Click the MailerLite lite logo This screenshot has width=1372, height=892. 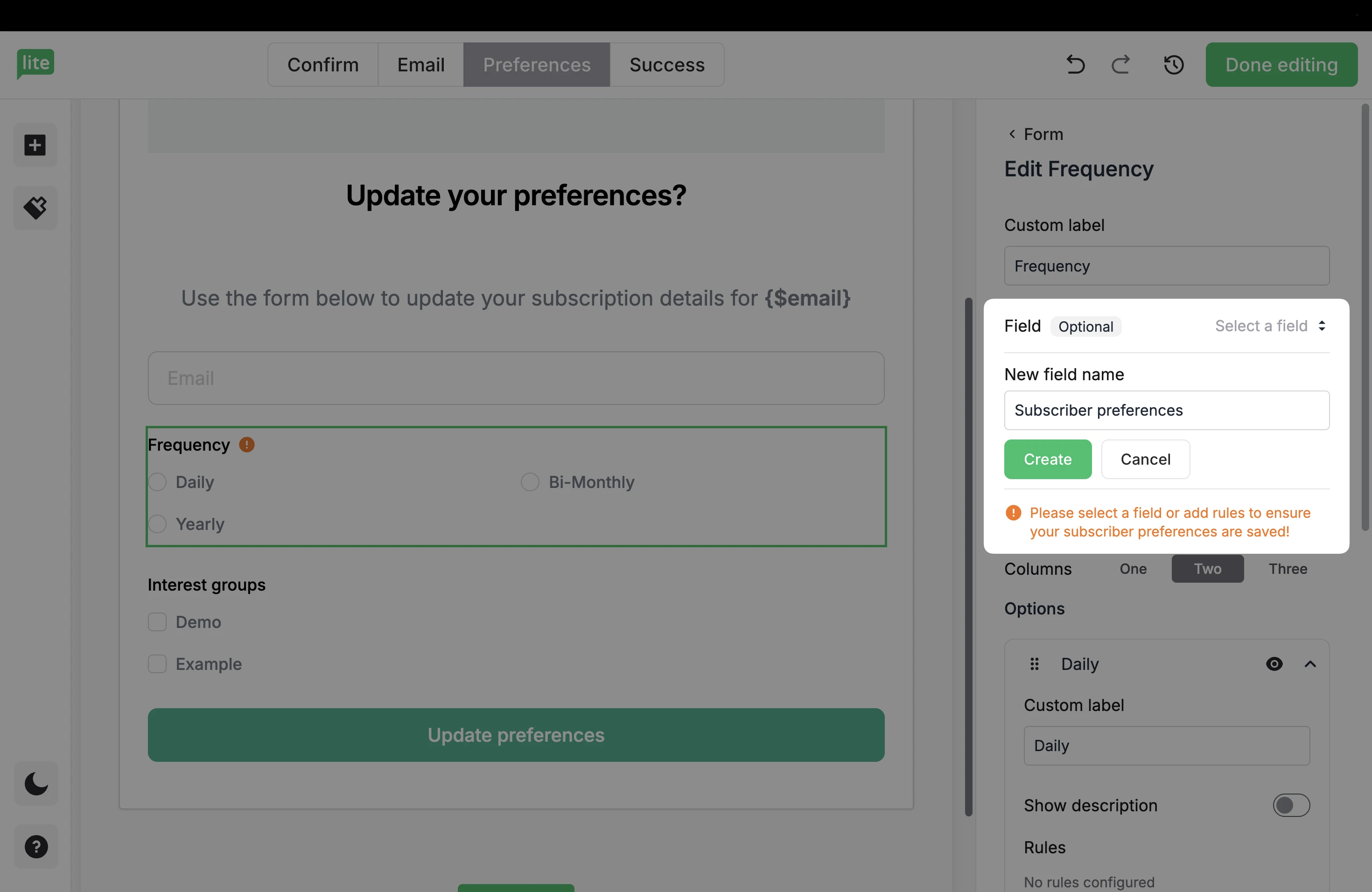click(36, 63)
